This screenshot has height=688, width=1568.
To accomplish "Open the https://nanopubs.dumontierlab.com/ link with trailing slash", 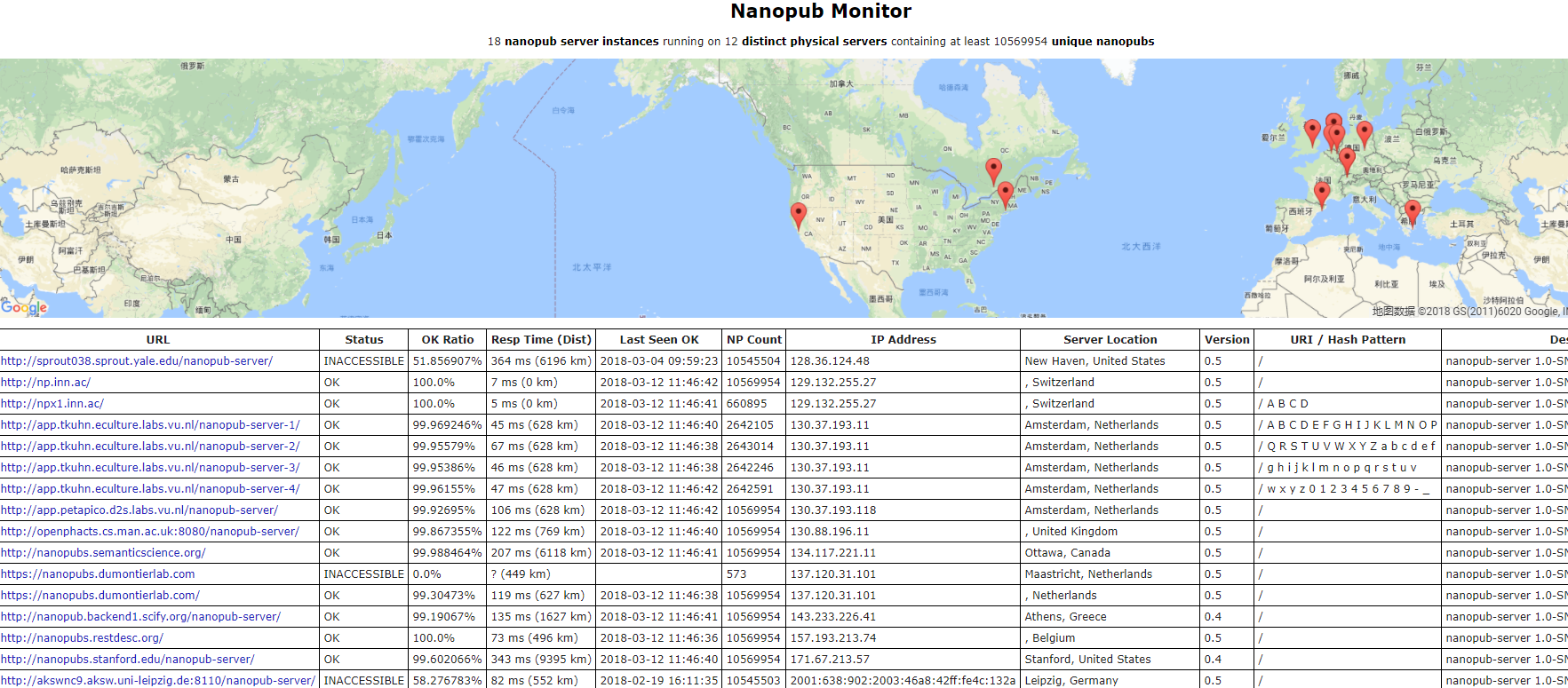I will 100,596.
